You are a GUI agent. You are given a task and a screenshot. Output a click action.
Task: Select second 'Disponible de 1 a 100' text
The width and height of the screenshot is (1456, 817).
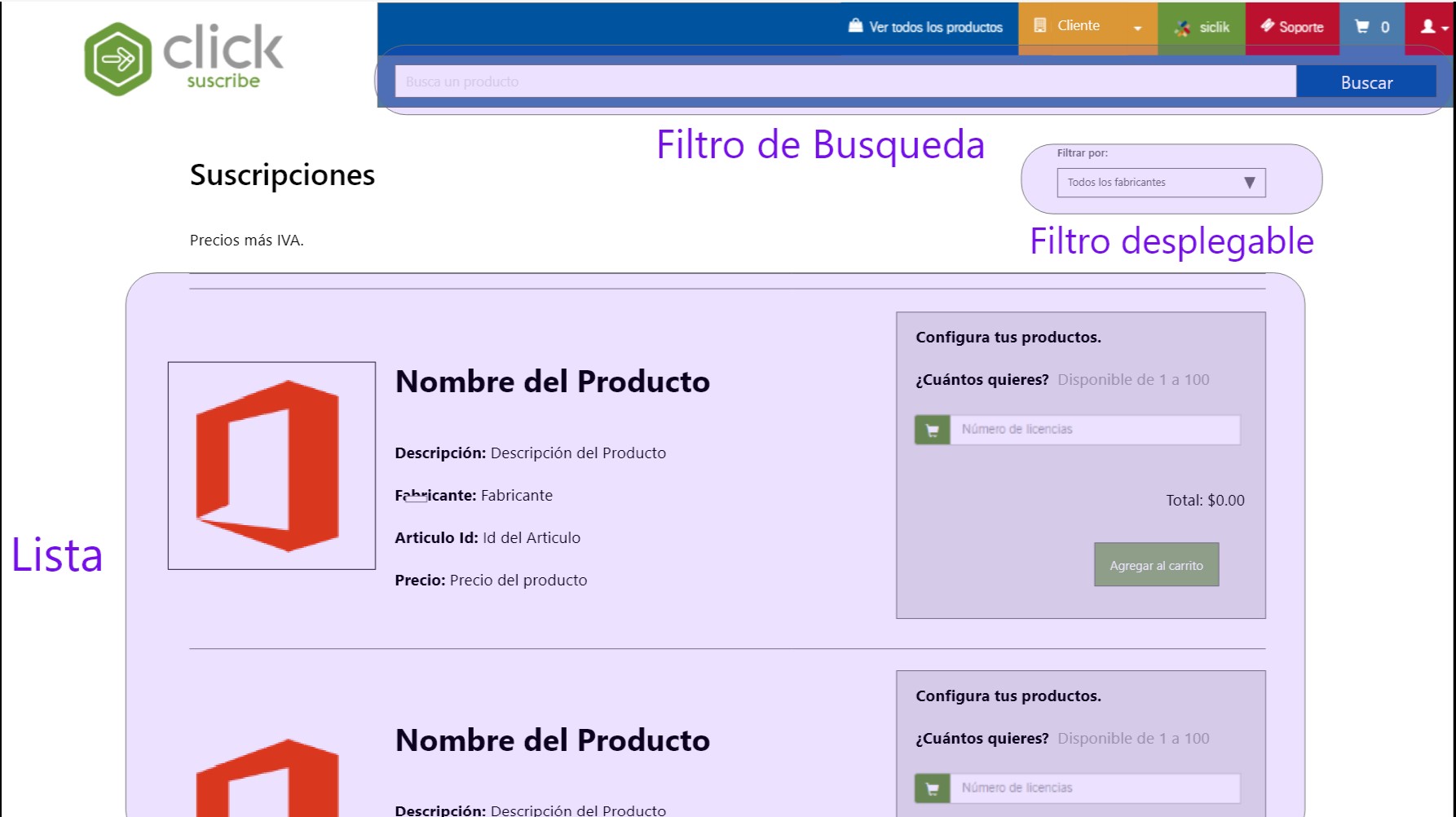[x=1133, y=739]
